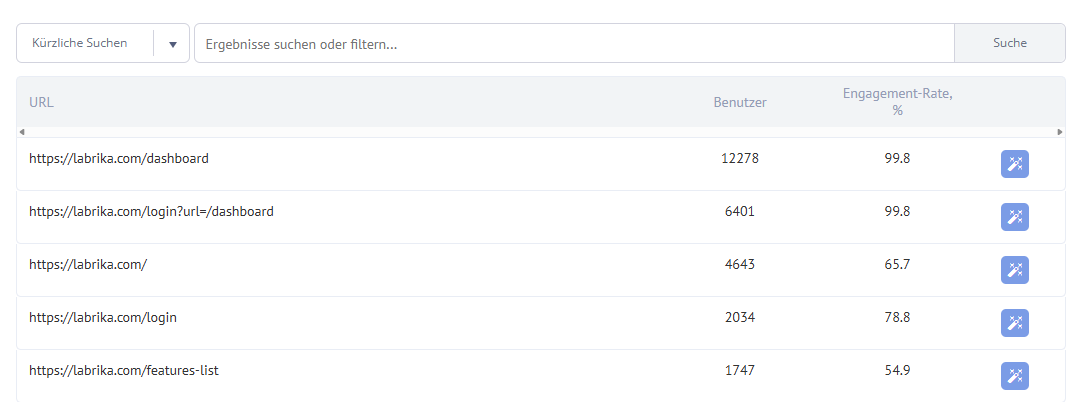
Task: Sort by Benutzer column header
Action: pyautogui.click(x=740, y=103)
